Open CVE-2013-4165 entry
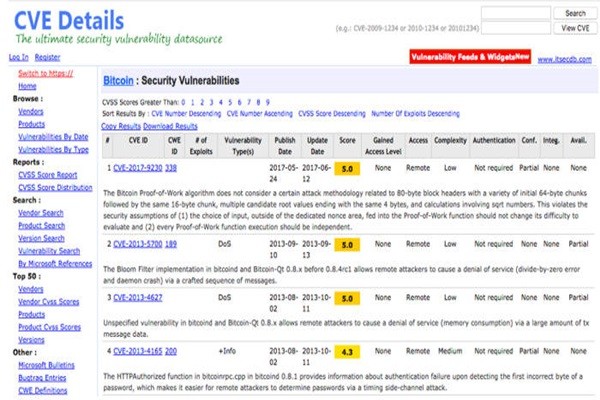600x400 pixels. click(138, 351)
